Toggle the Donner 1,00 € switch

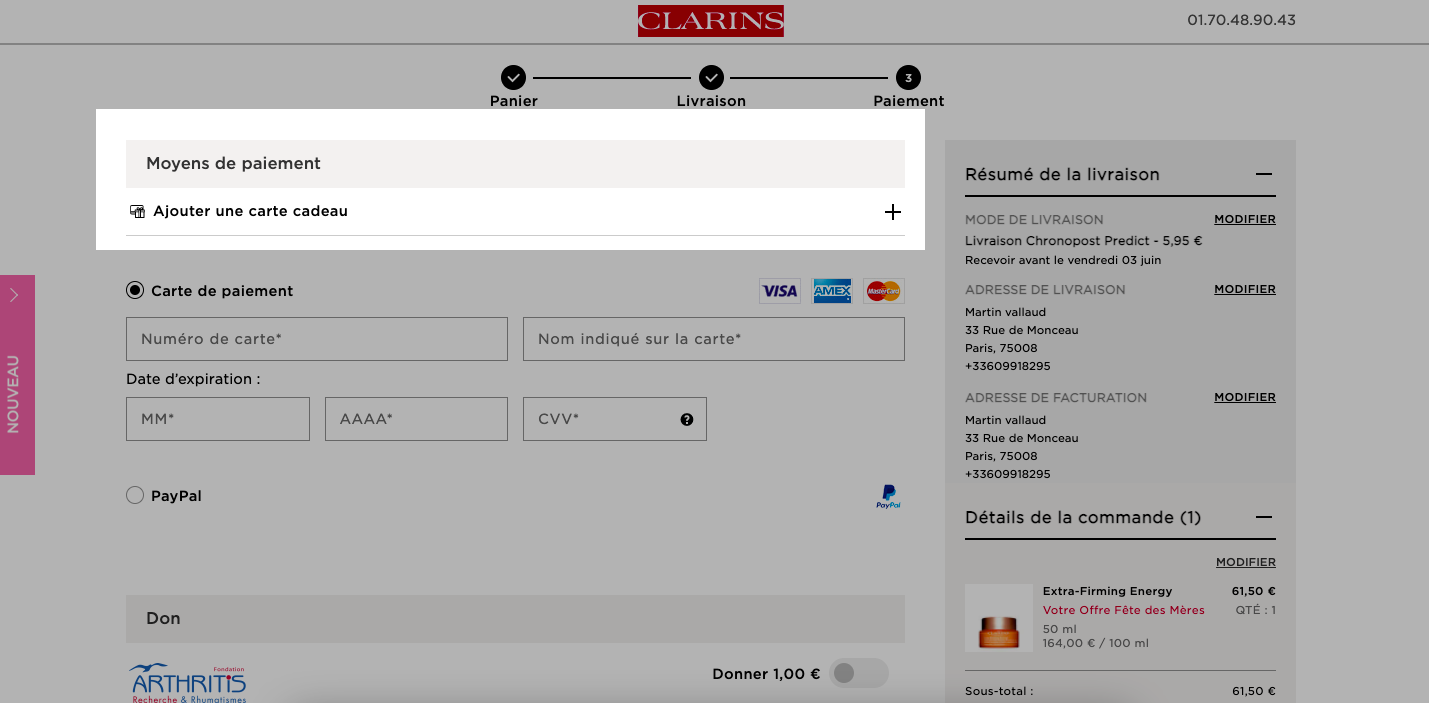[x=859, y=673]
